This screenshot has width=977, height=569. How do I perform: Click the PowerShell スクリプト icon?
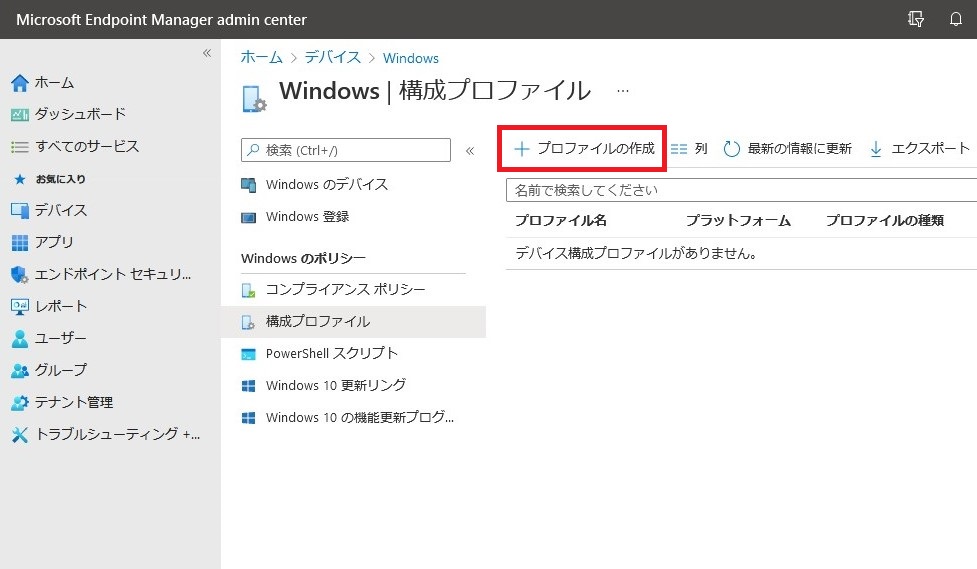[x=249, y=354]
